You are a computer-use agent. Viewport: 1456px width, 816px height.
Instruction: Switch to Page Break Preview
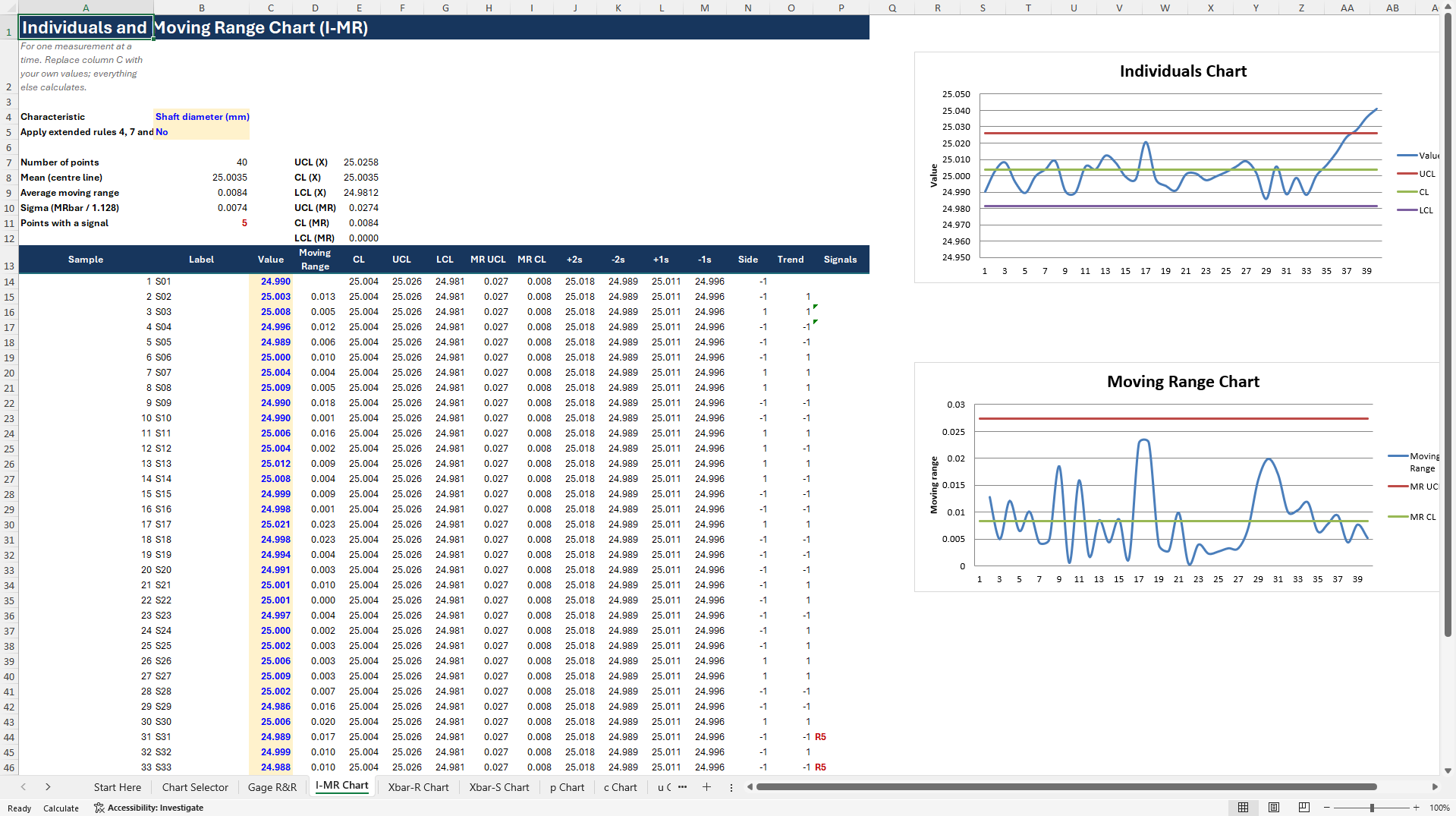(x=1303, y=808)
